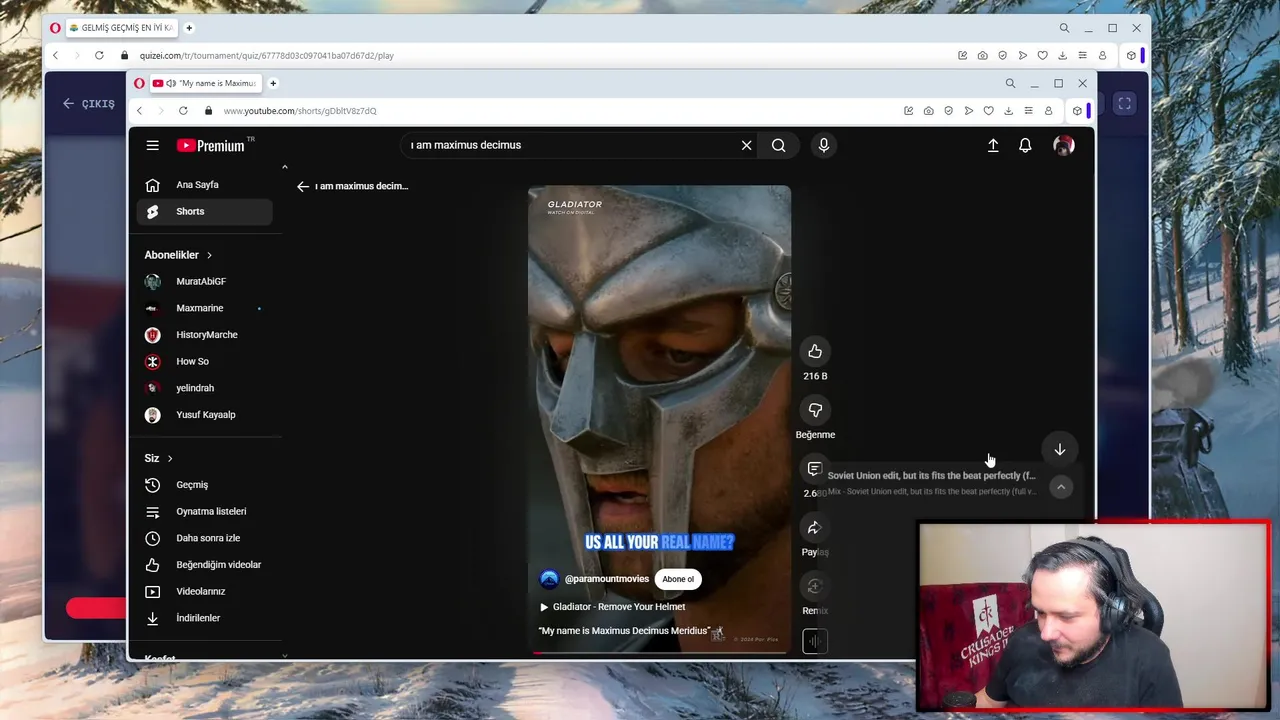Image resolution: width=1280 pixels, height=720 pixels.
Task: Open the upload/create button in YouTube header
Action: 993,145
